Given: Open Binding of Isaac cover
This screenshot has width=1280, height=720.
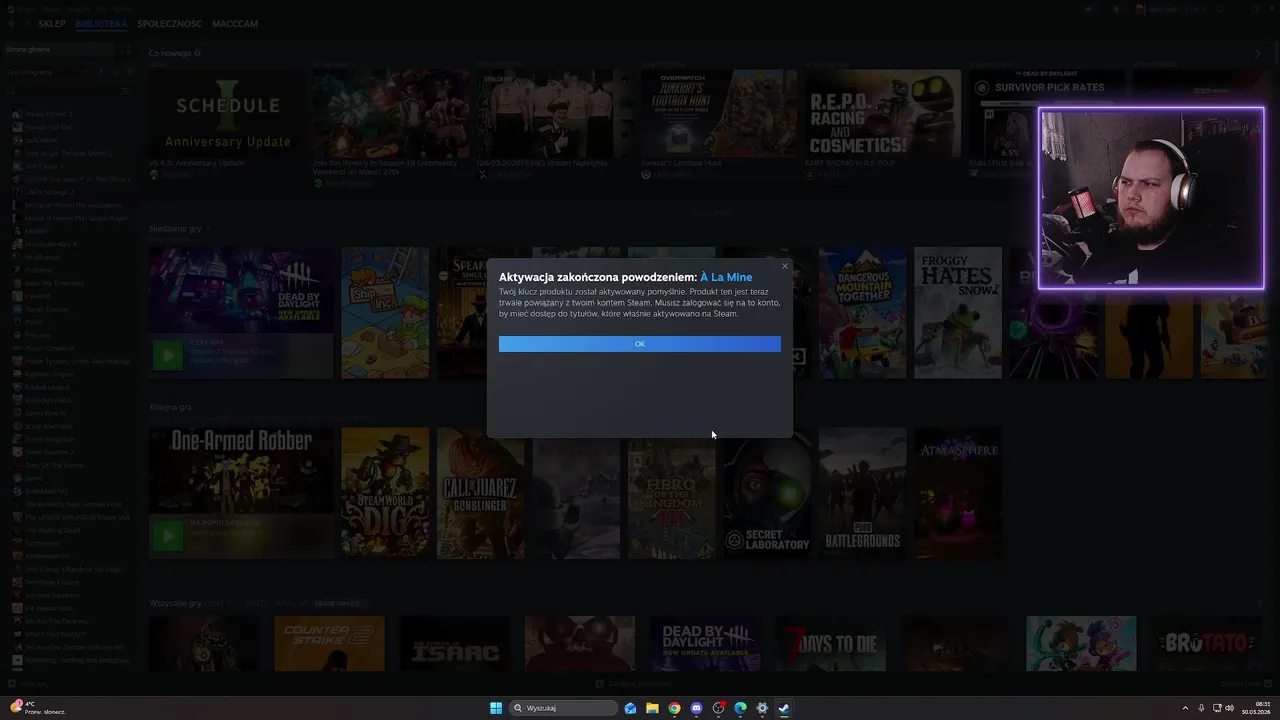Looking at the screenshot, I should (x=454, y=644).
